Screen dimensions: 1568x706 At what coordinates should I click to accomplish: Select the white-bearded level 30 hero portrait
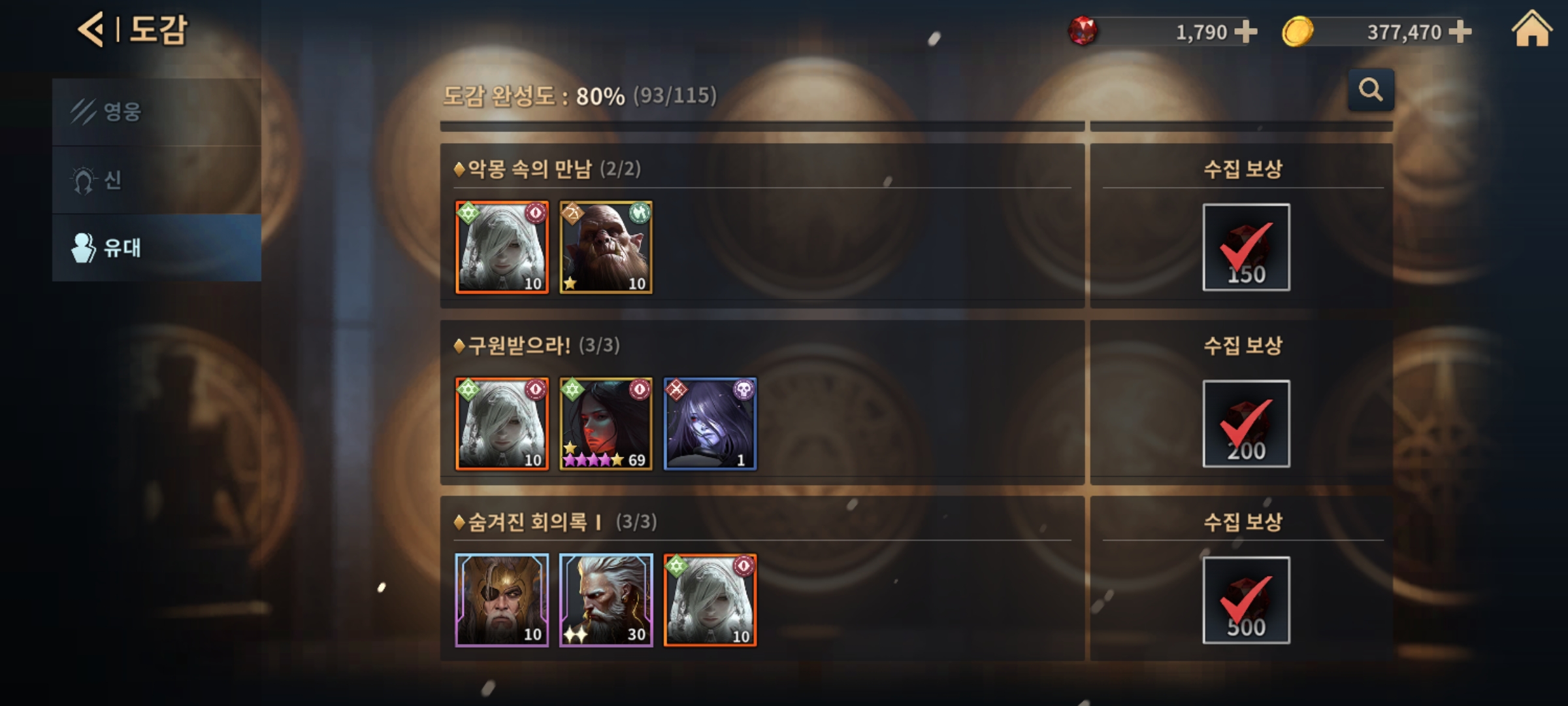coord(606,600)
